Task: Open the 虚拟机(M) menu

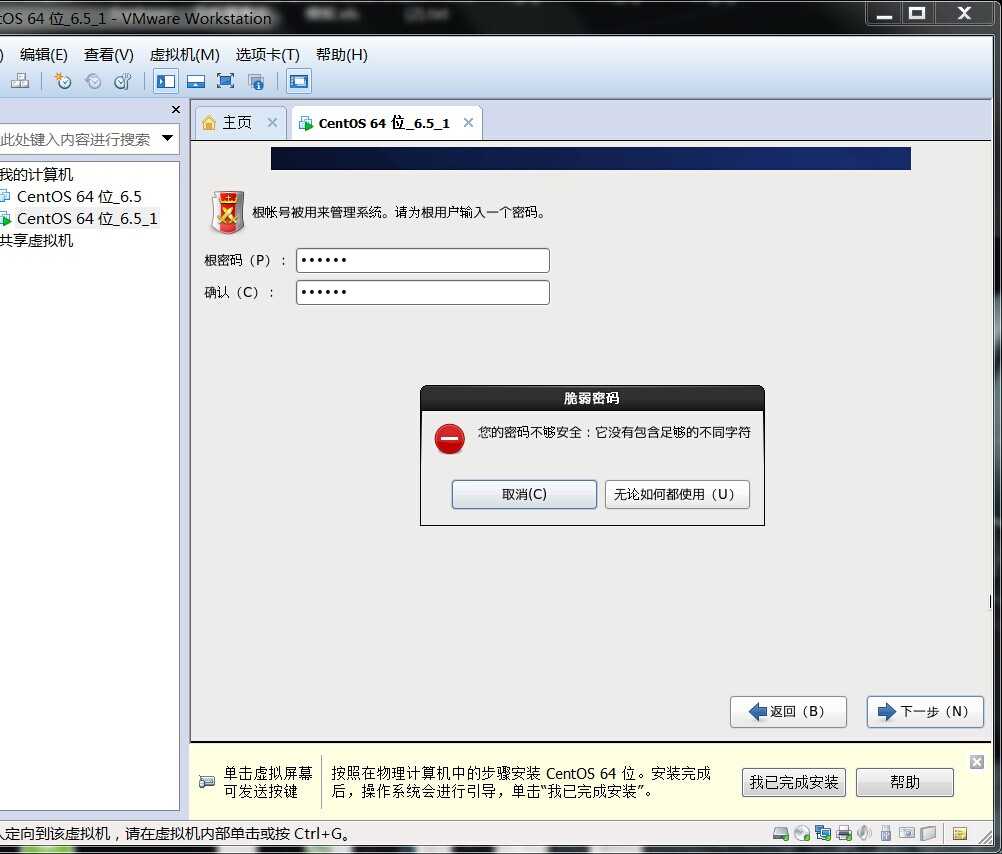Action: point(185,55)
